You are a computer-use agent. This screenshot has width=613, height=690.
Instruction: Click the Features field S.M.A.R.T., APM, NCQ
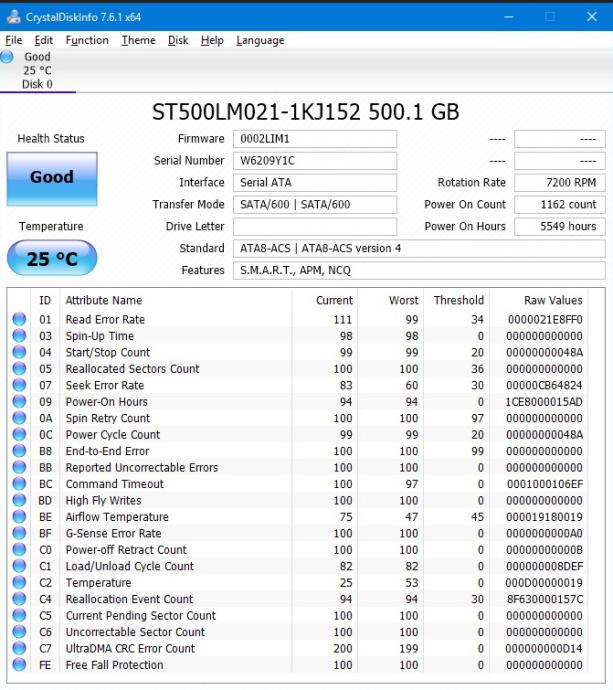tap(419, 271)
